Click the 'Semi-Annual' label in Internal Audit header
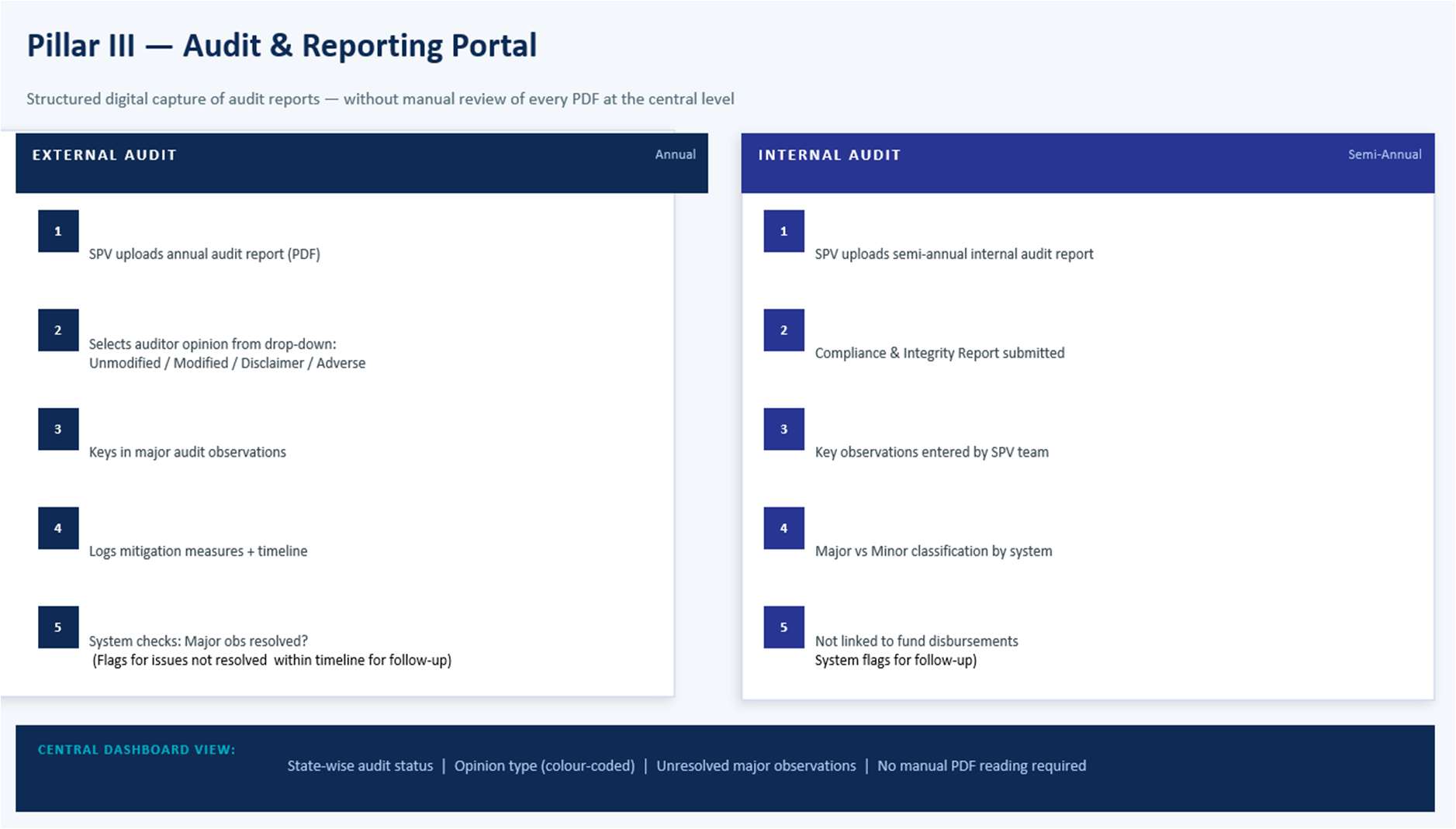 [x=1384, y=154]
